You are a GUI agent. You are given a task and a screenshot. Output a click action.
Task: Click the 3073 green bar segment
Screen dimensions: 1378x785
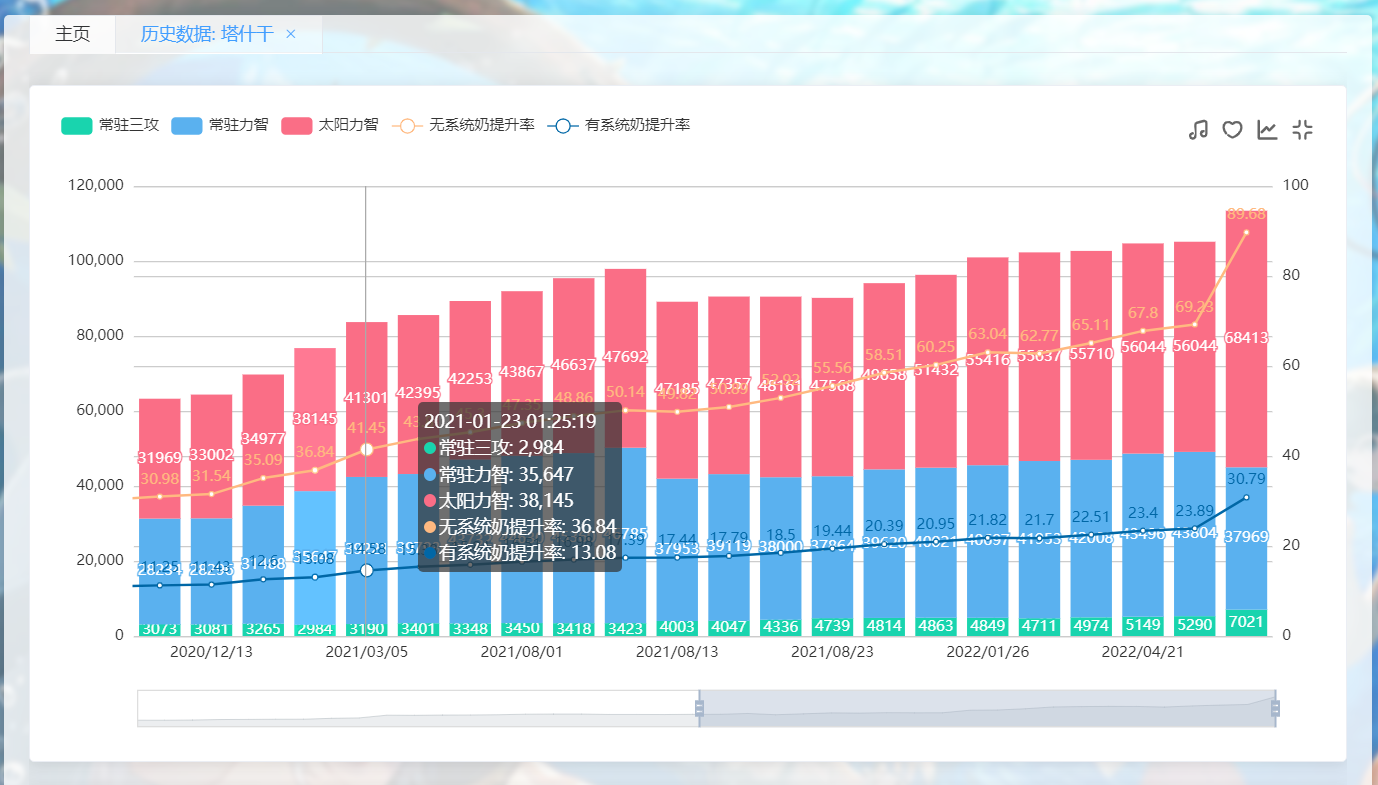tap(160, 629)
